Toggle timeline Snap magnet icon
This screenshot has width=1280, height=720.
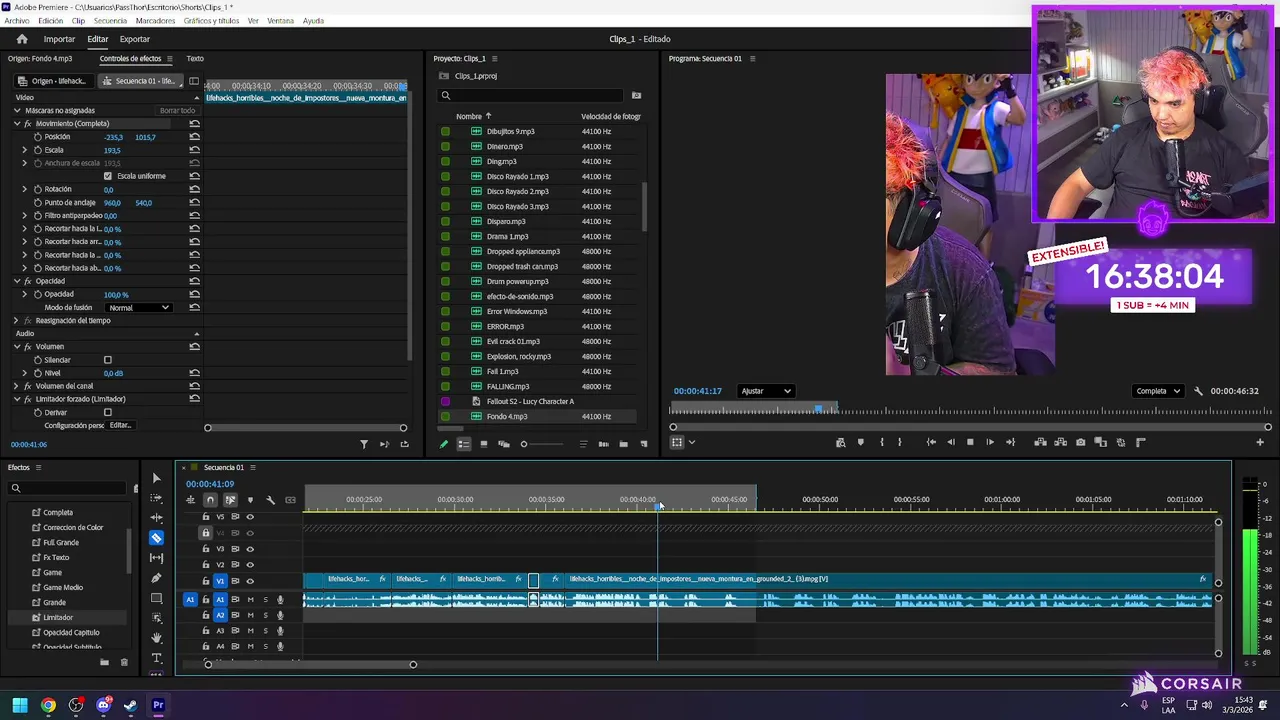tap(210, 500)
